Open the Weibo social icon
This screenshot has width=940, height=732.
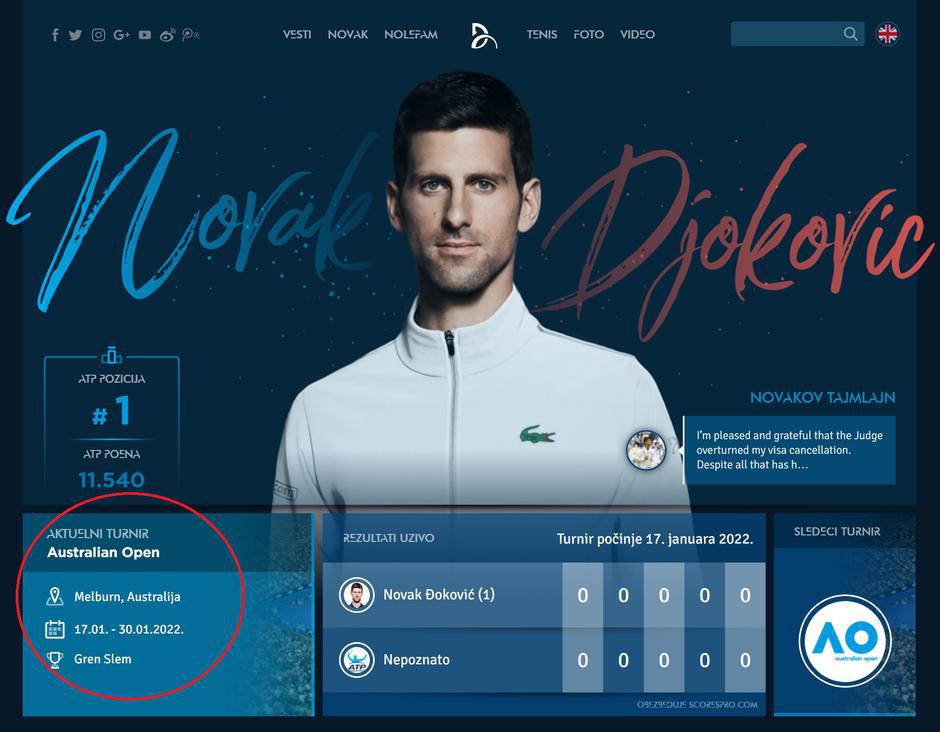[x=167, y=35]
